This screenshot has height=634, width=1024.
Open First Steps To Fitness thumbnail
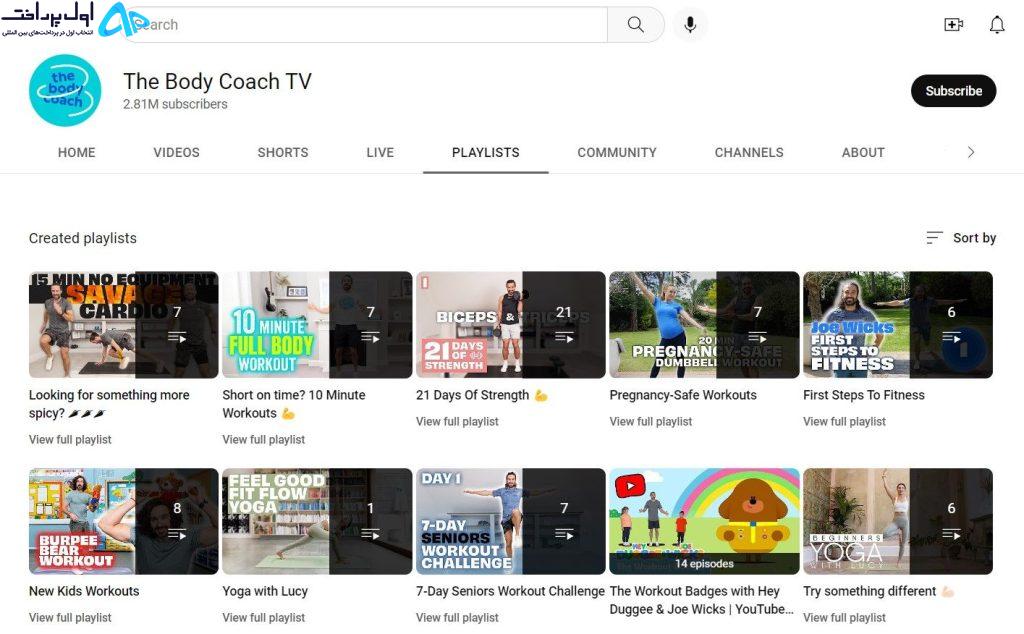(x=898, y=325)
